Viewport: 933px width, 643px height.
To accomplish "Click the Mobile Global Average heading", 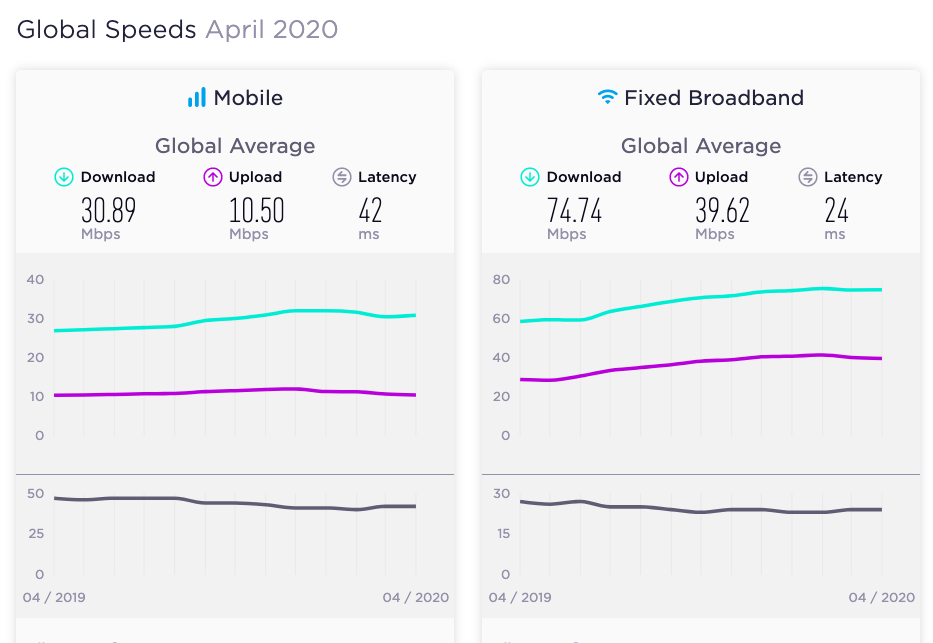I will tap(235, 146).
